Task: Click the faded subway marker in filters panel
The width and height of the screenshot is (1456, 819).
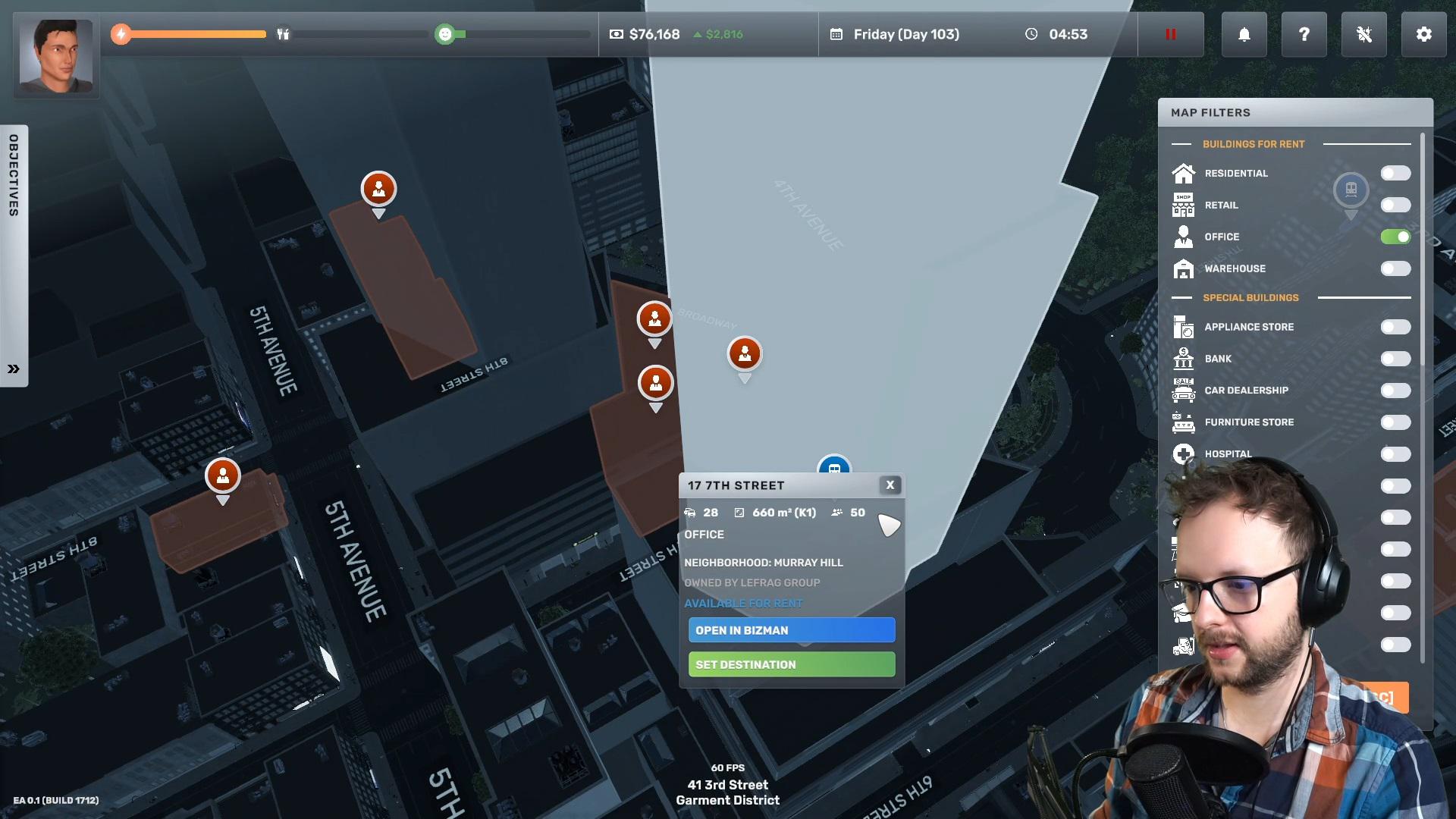Action: click(x=1351, y=191)
